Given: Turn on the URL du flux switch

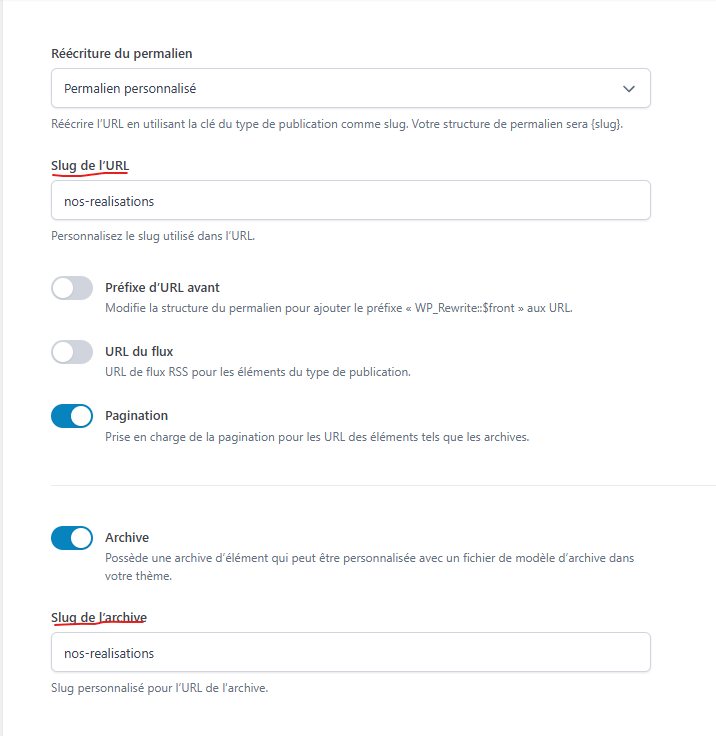Looking at the screenshot, I should point(72,352).
